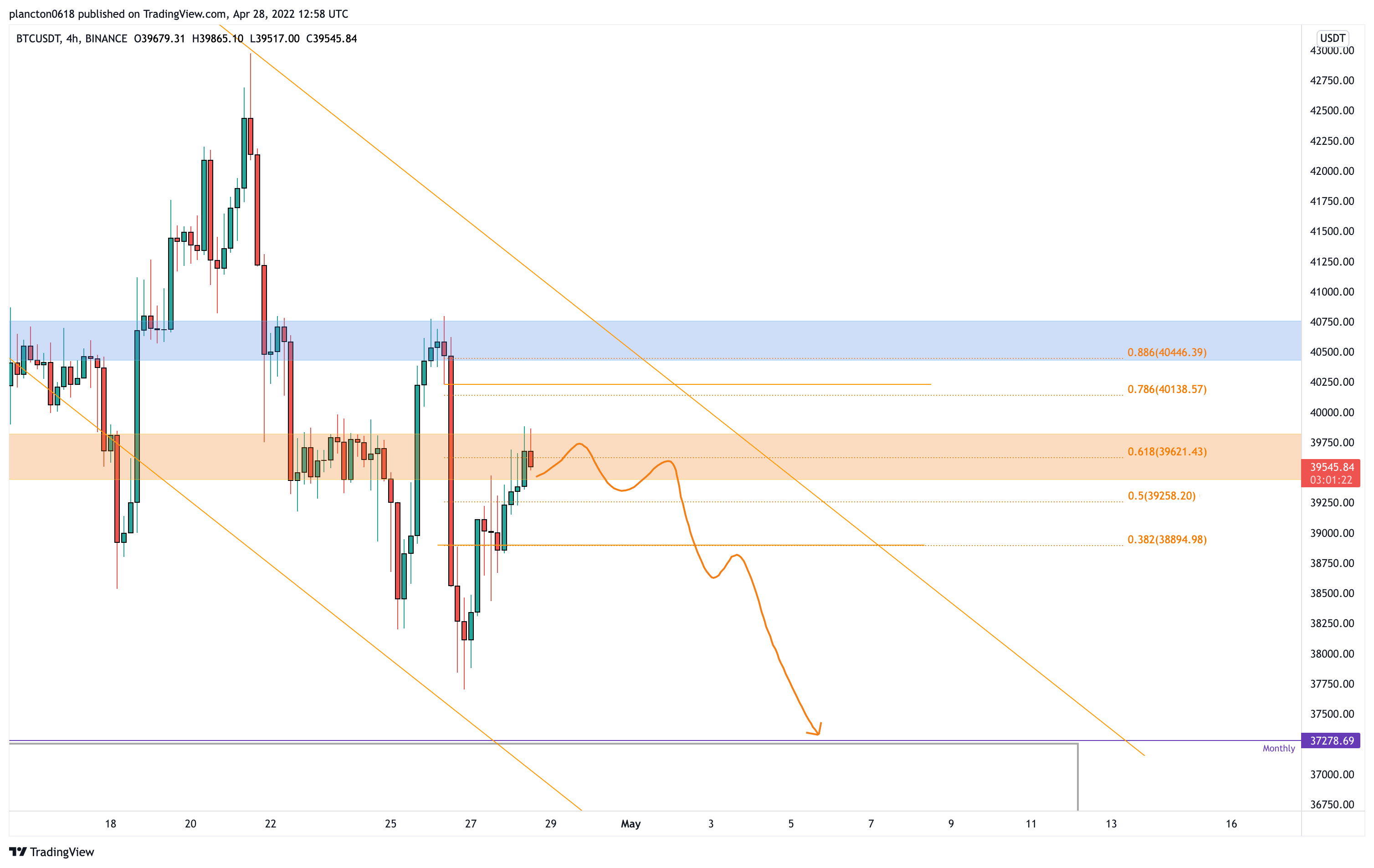The height and width of the screenshot is (868, 1374).
Task: Click the published-by header text at top
Action: (179, 14)
